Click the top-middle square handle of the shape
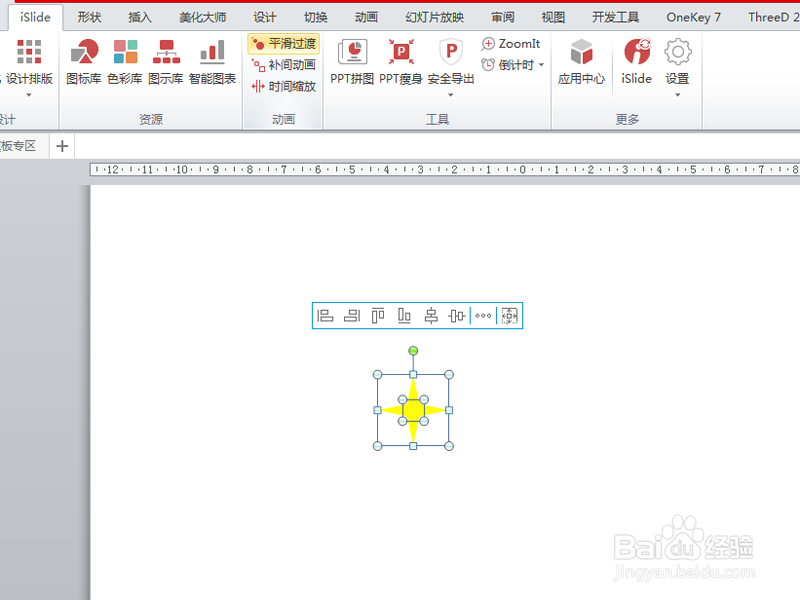The width and height of the screenshot is (800, 600). (413, 374)
